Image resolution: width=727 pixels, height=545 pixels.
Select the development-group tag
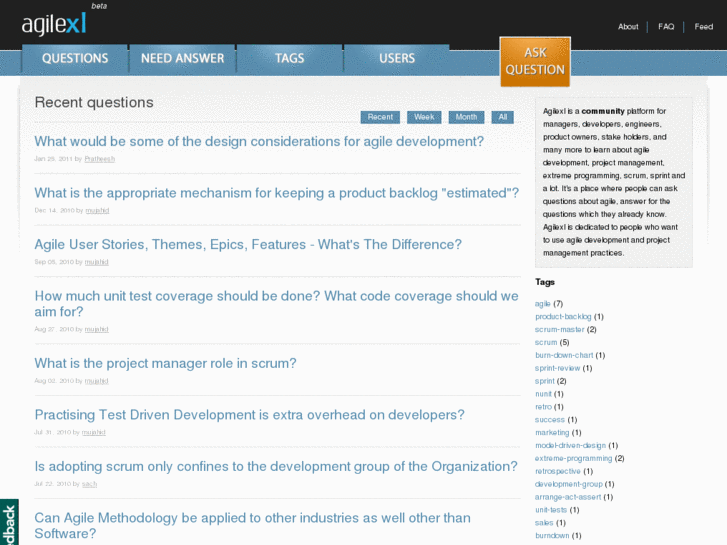[569, 484]
